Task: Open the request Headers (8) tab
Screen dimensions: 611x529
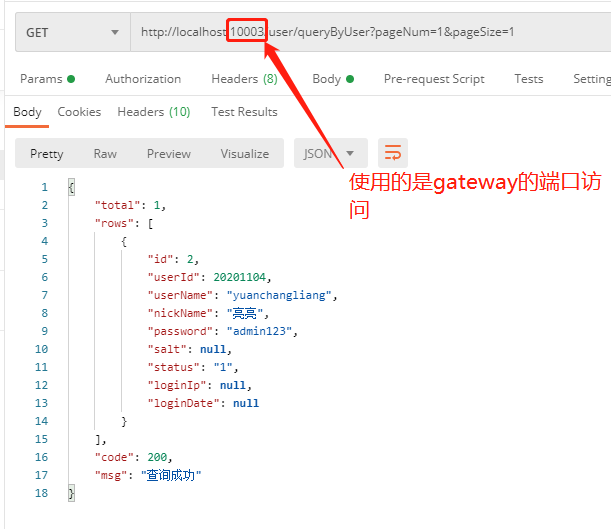Action: (x=244, y=79)
